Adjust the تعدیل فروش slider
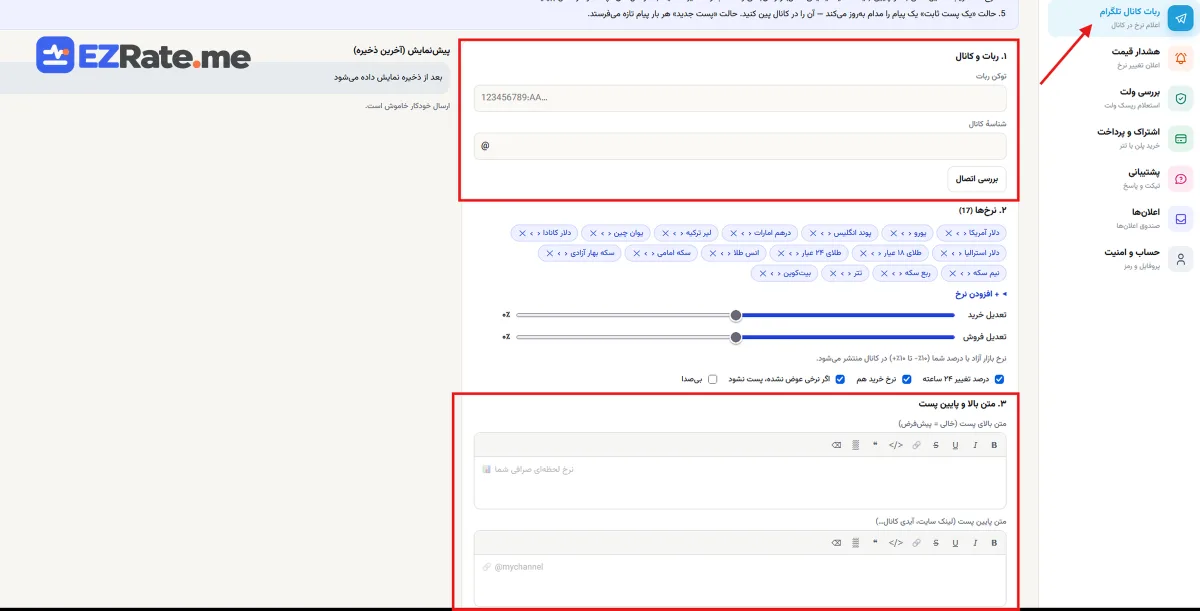This screenshot has width=1200, height=611. click(736, 337)
